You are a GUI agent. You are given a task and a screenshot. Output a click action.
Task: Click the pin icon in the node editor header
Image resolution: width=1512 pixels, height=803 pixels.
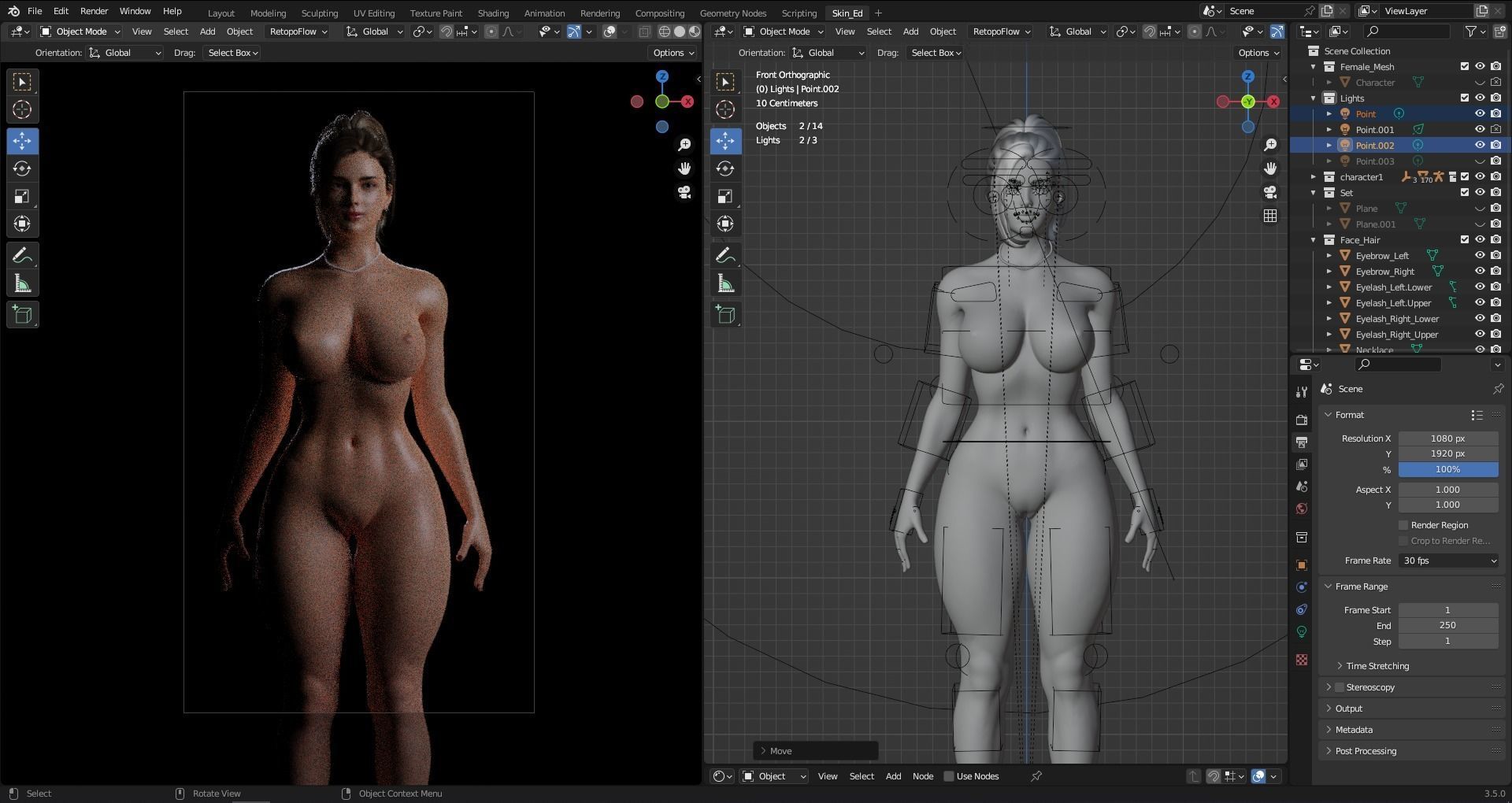point(1036,776)
